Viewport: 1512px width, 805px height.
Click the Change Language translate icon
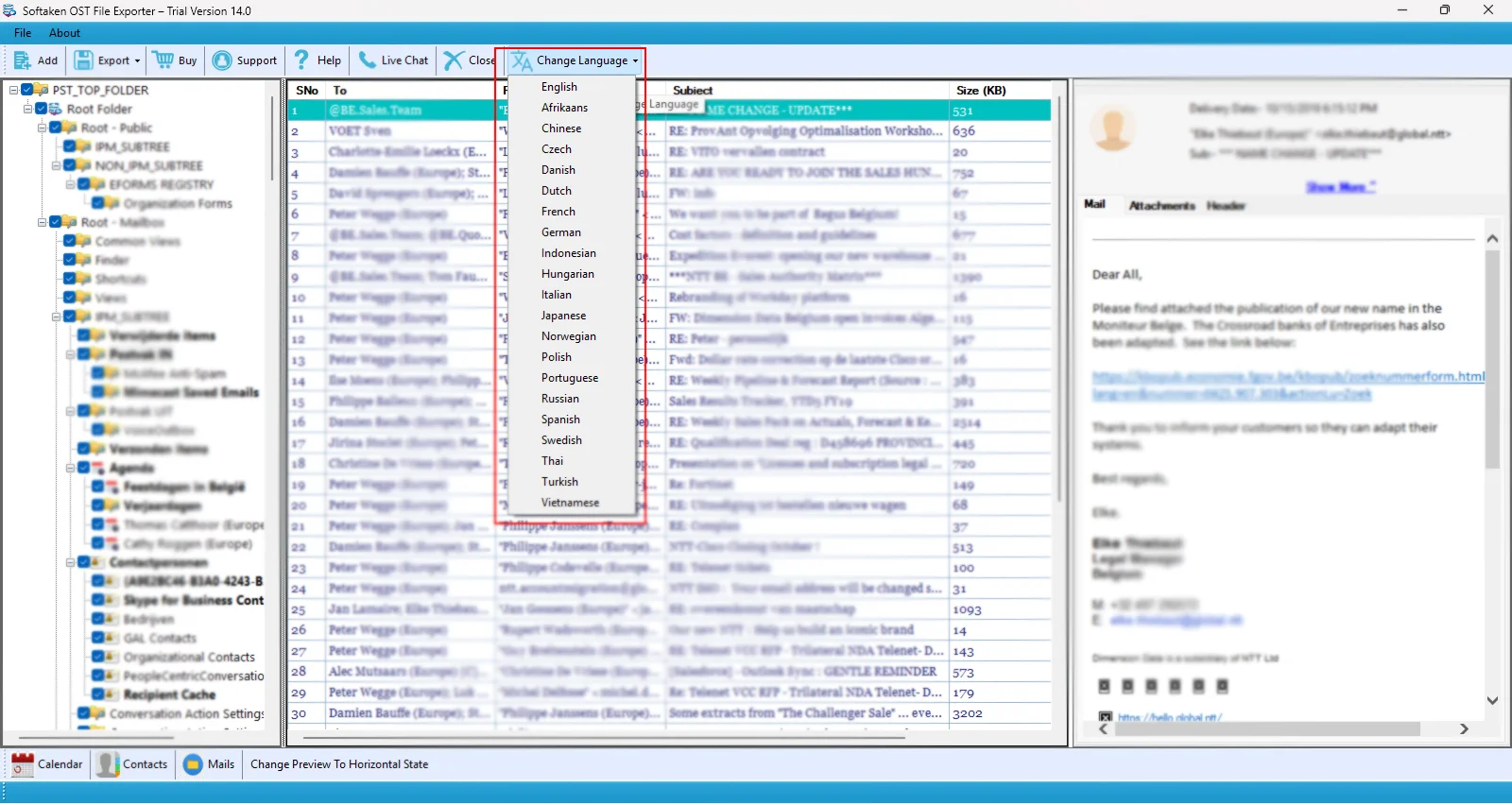[x=522, y=61]
